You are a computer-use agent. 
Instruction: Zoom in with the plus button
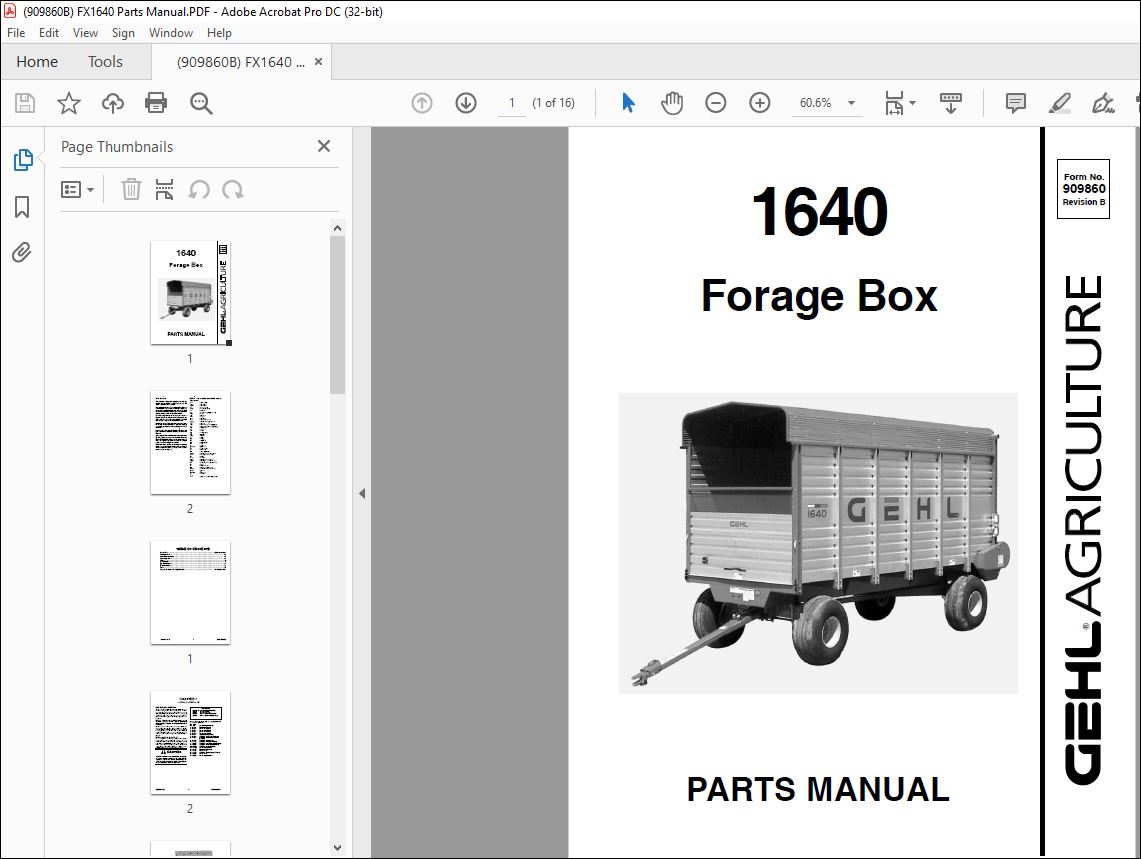pyautogui.click(x=760, y=103)
